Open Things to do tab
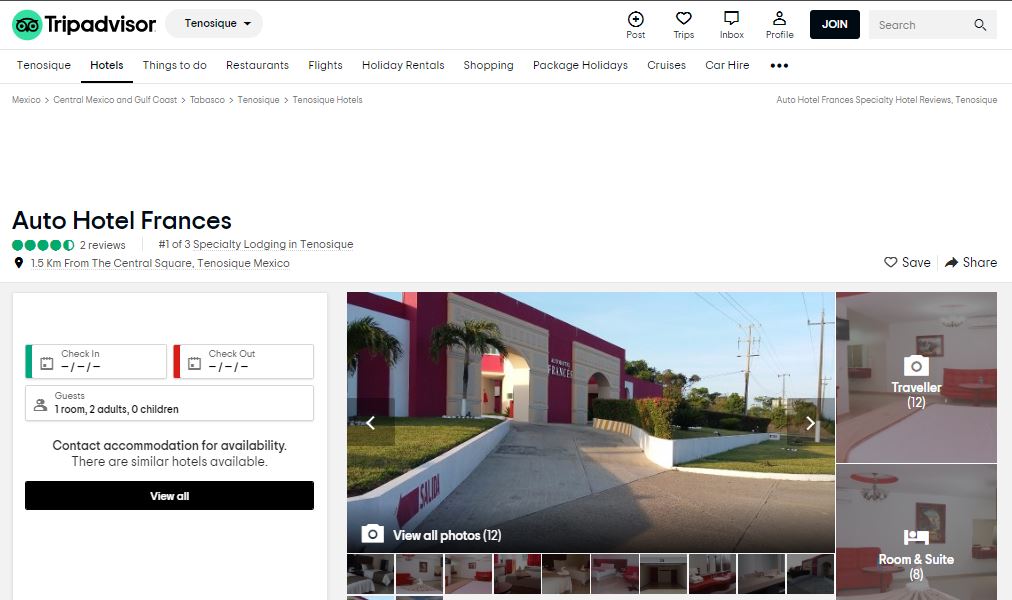This screenshot has height=600, width=1012. [174, 65]
